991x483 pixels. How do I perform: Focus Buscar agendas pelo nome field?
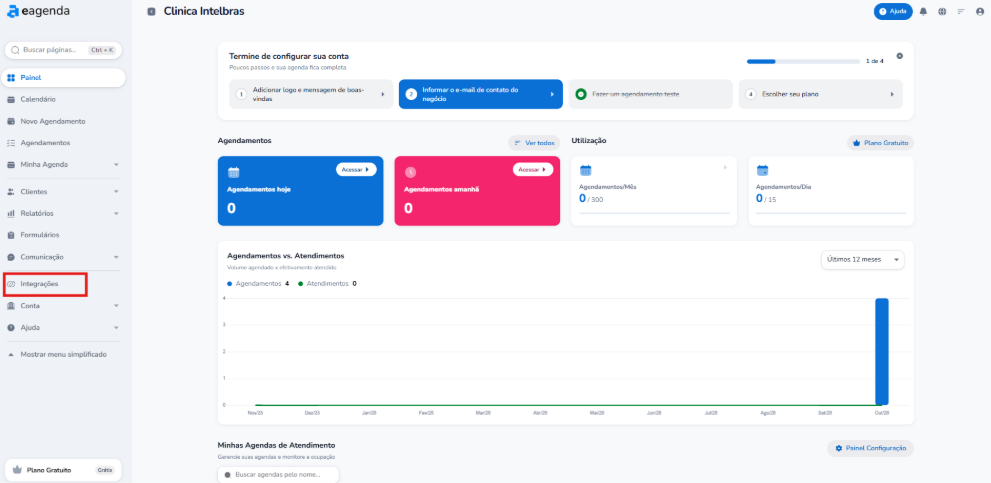(278, 474)
